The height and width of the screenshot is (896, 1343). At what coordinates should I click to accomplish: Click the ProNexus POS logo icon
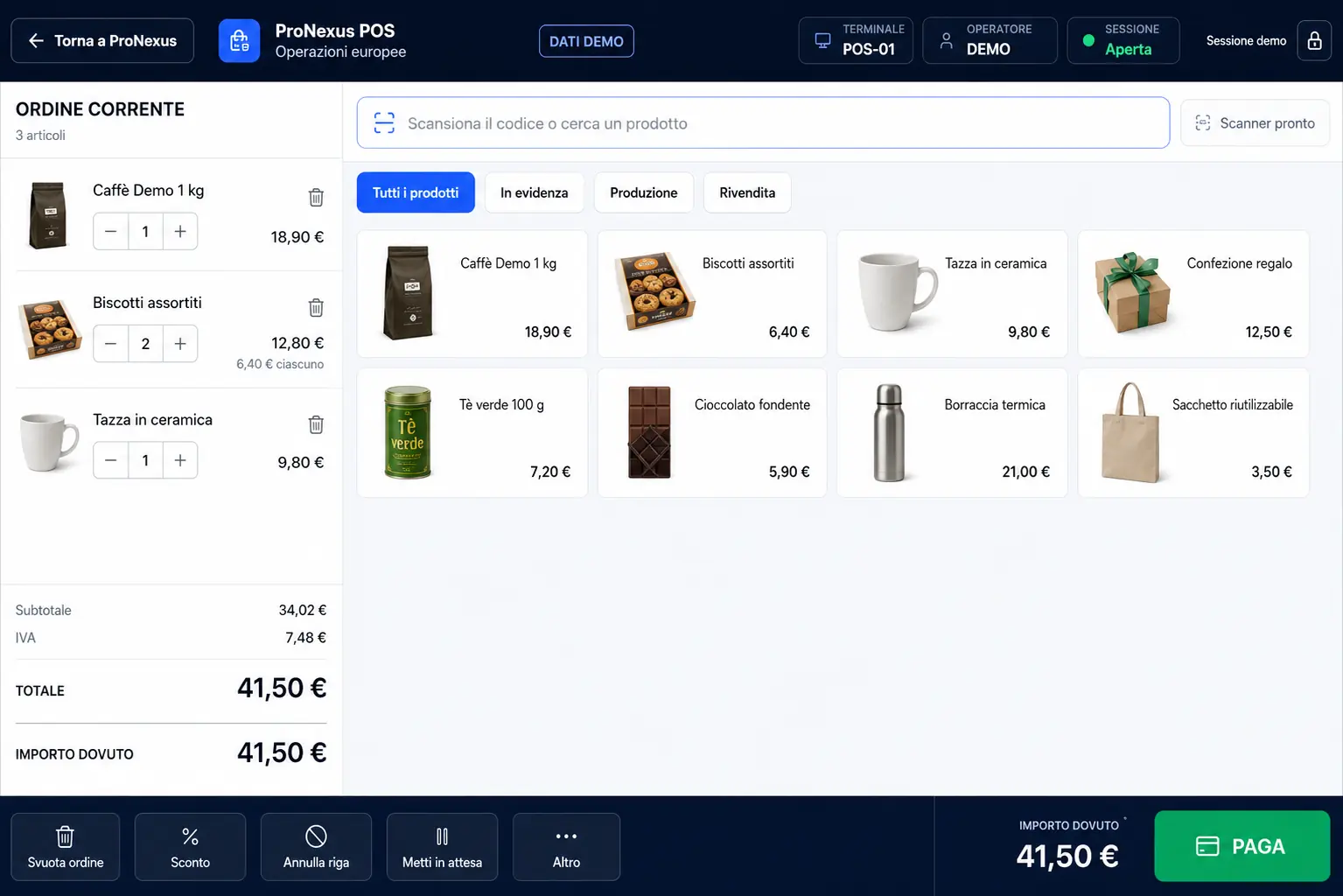[239, 41]
